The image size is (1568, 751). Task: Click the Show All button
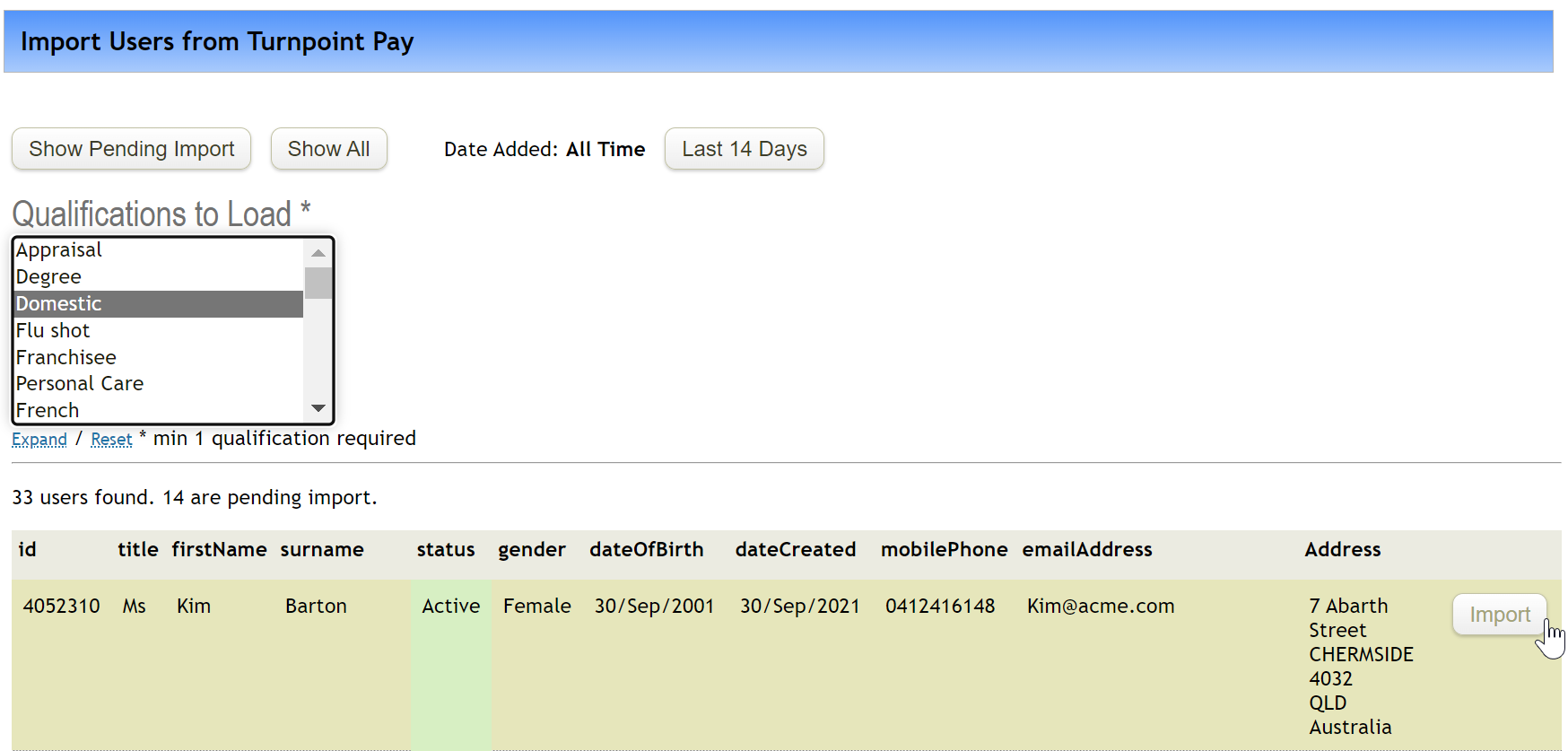click(x=328, y=149)
